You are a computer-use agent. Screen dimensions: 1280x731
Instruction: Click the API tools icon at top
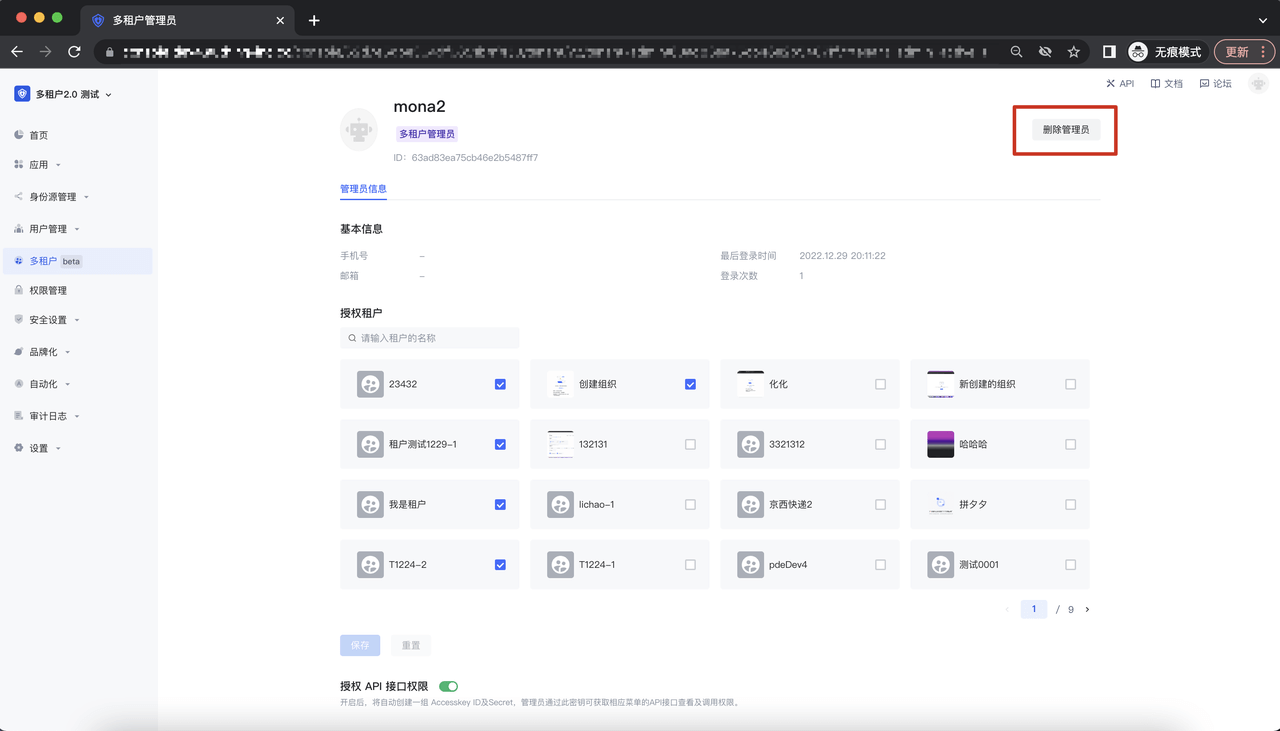1110,84
